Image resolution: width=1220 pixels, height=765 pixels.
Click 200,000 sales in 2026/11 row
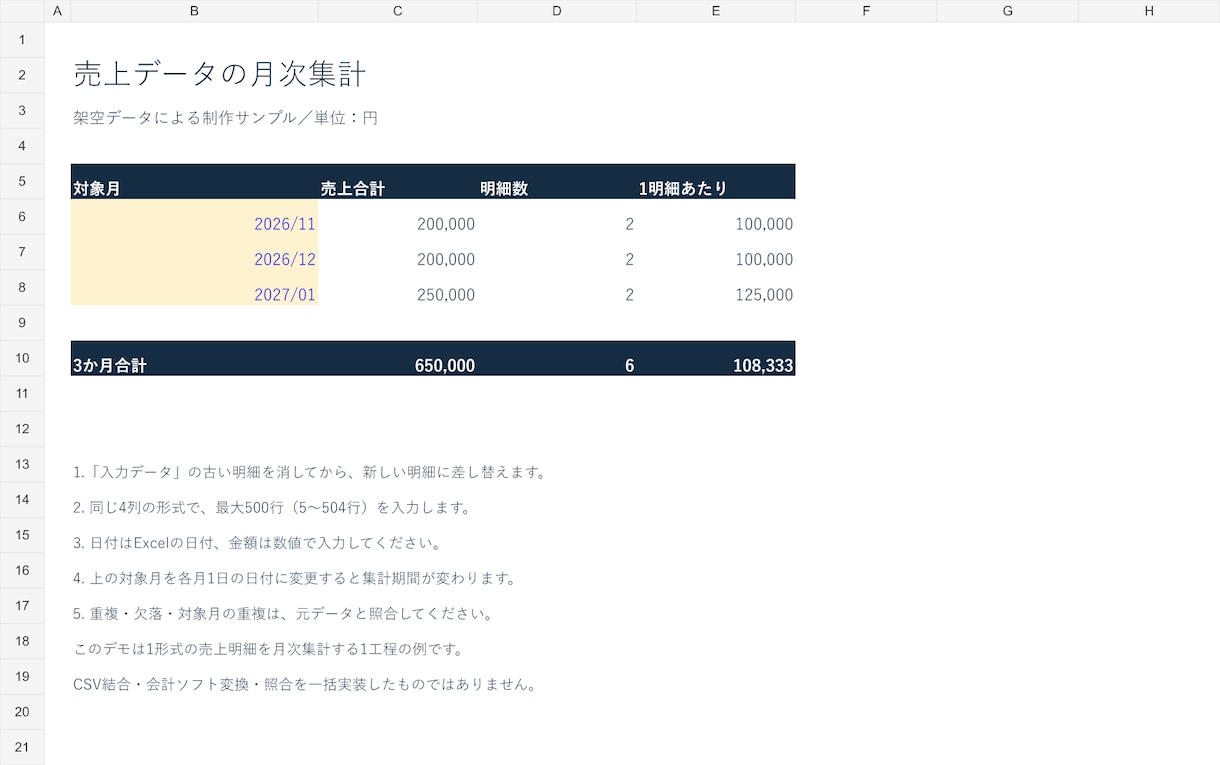(x=398, y=217)
